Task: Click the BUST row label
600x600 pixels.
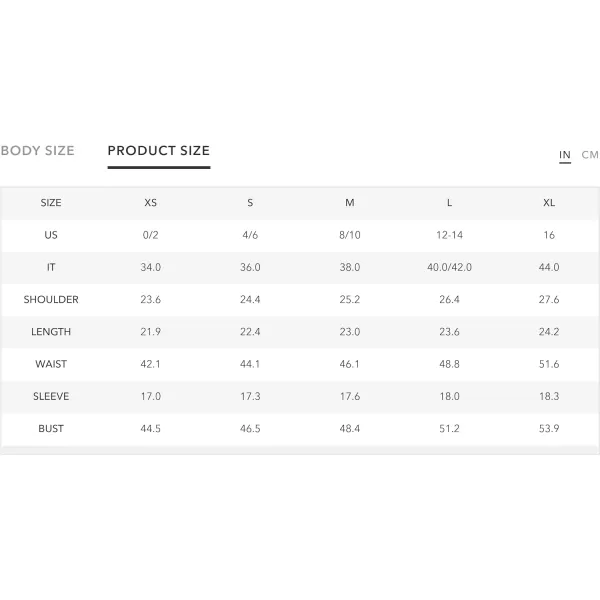Action: click(51, 429)
